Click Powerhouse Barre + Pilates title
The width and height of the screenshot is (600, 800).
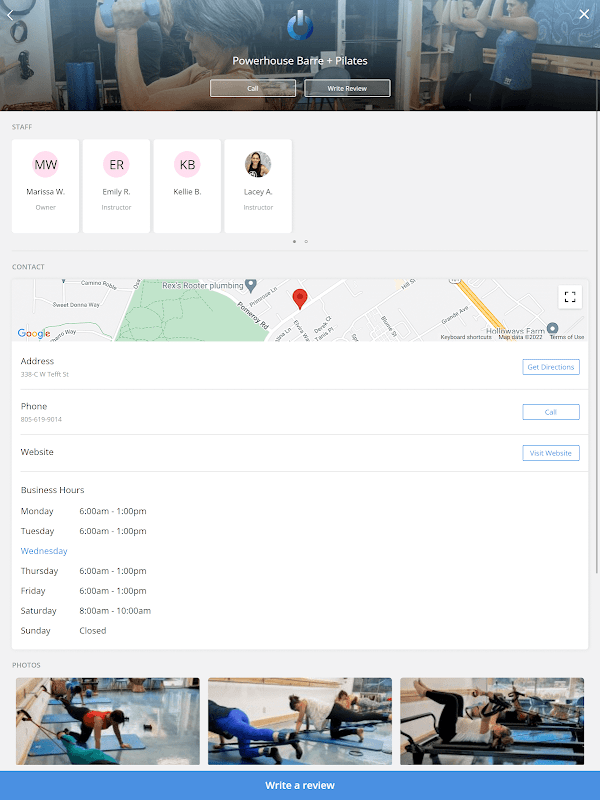[x=300, y=61]
